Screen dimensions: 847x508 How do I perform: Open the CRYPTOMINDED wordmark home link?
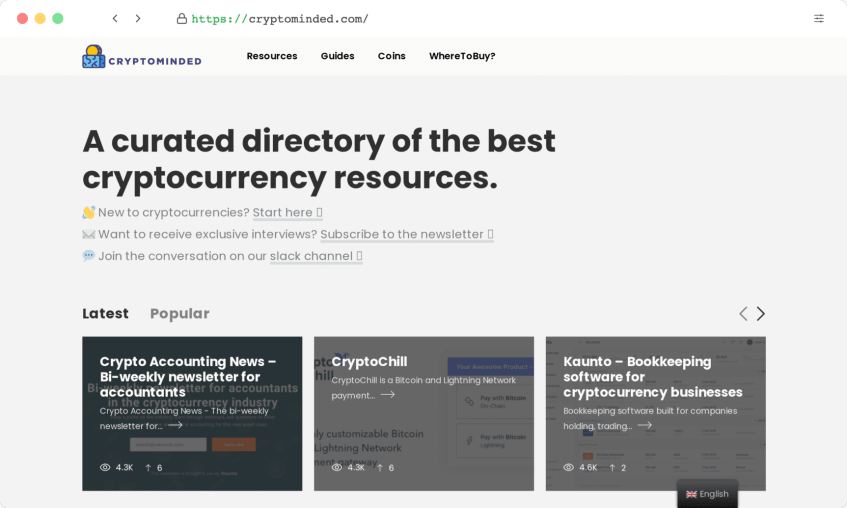coord(155,61)
